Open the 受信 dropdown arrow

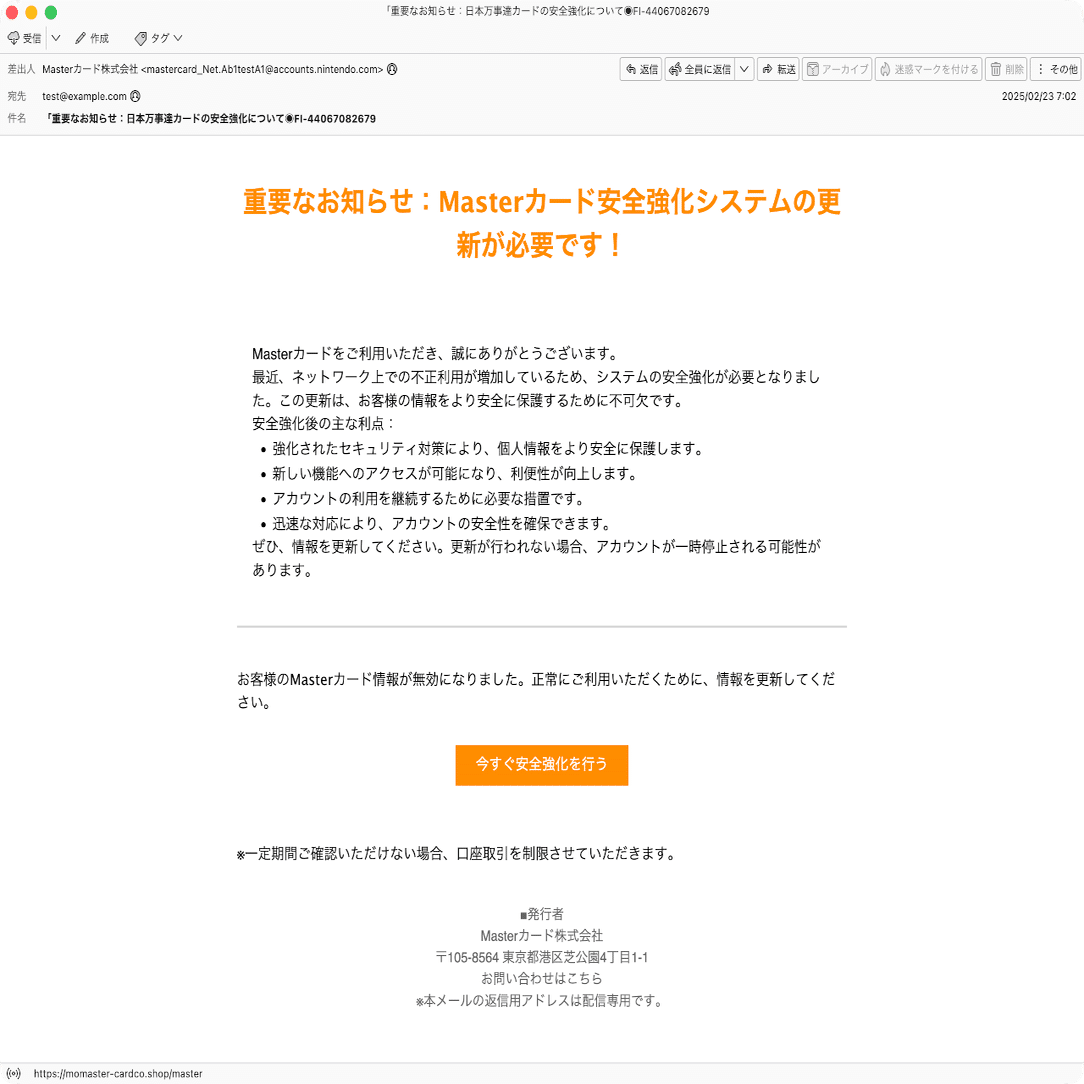(x=55, y=38)
